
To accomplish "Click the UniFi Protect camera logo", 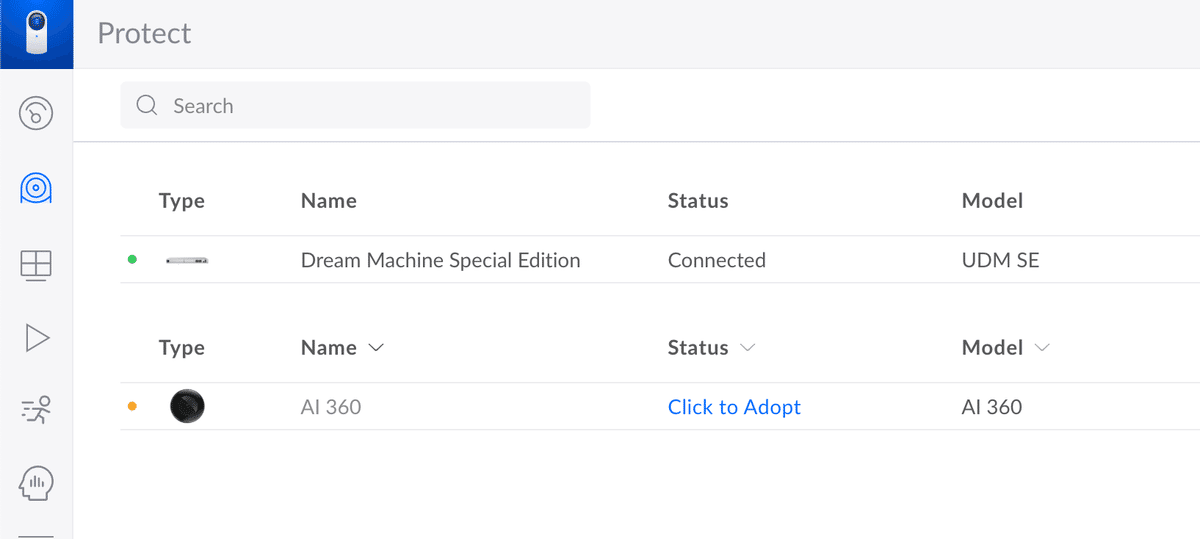I will click(36, 34).
